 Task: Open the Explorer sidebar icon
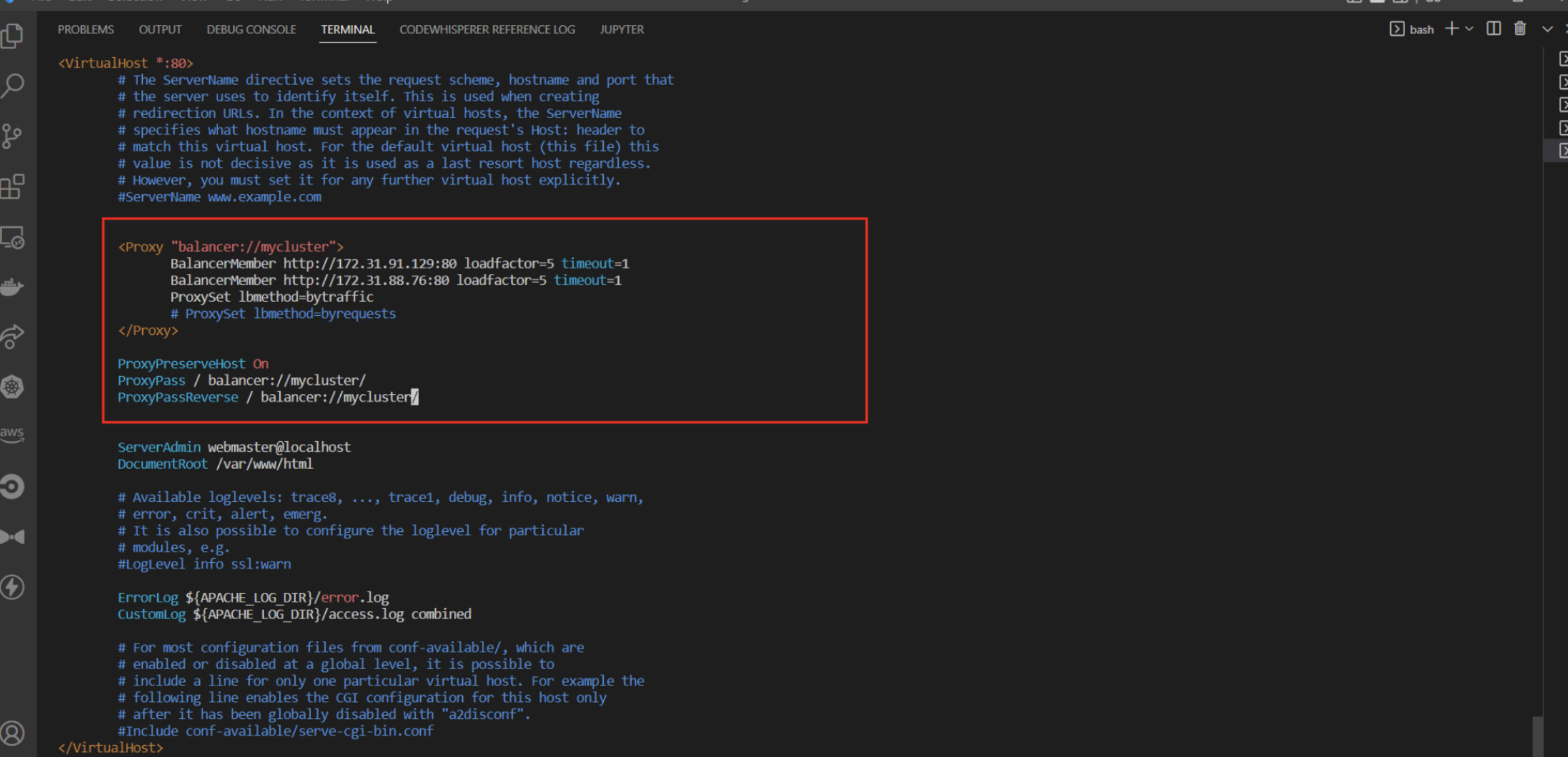pyautogui.click(x=13, y=36)
